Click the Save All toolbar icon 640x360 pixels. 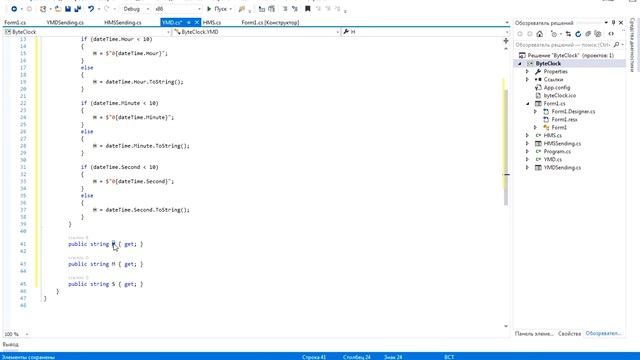78,9
